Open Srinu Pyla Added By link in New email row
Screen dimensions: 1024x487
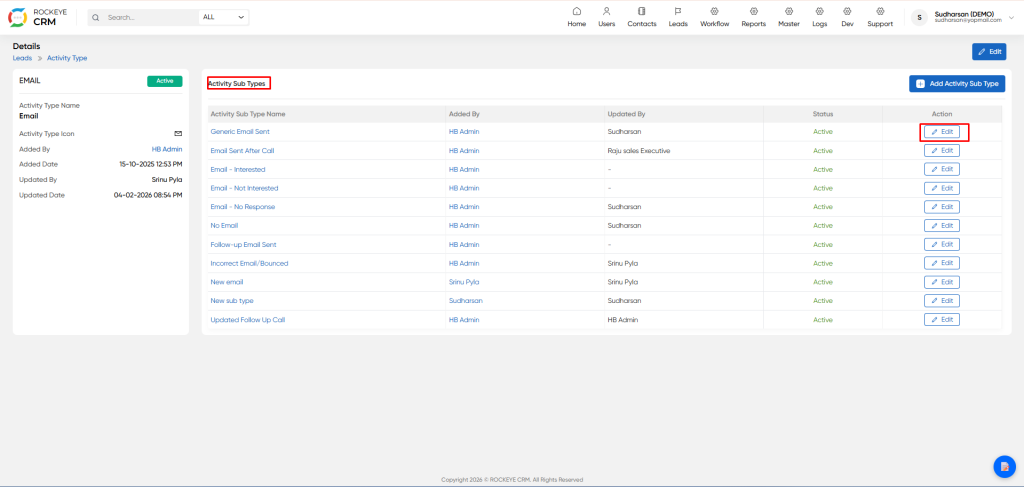464,282
